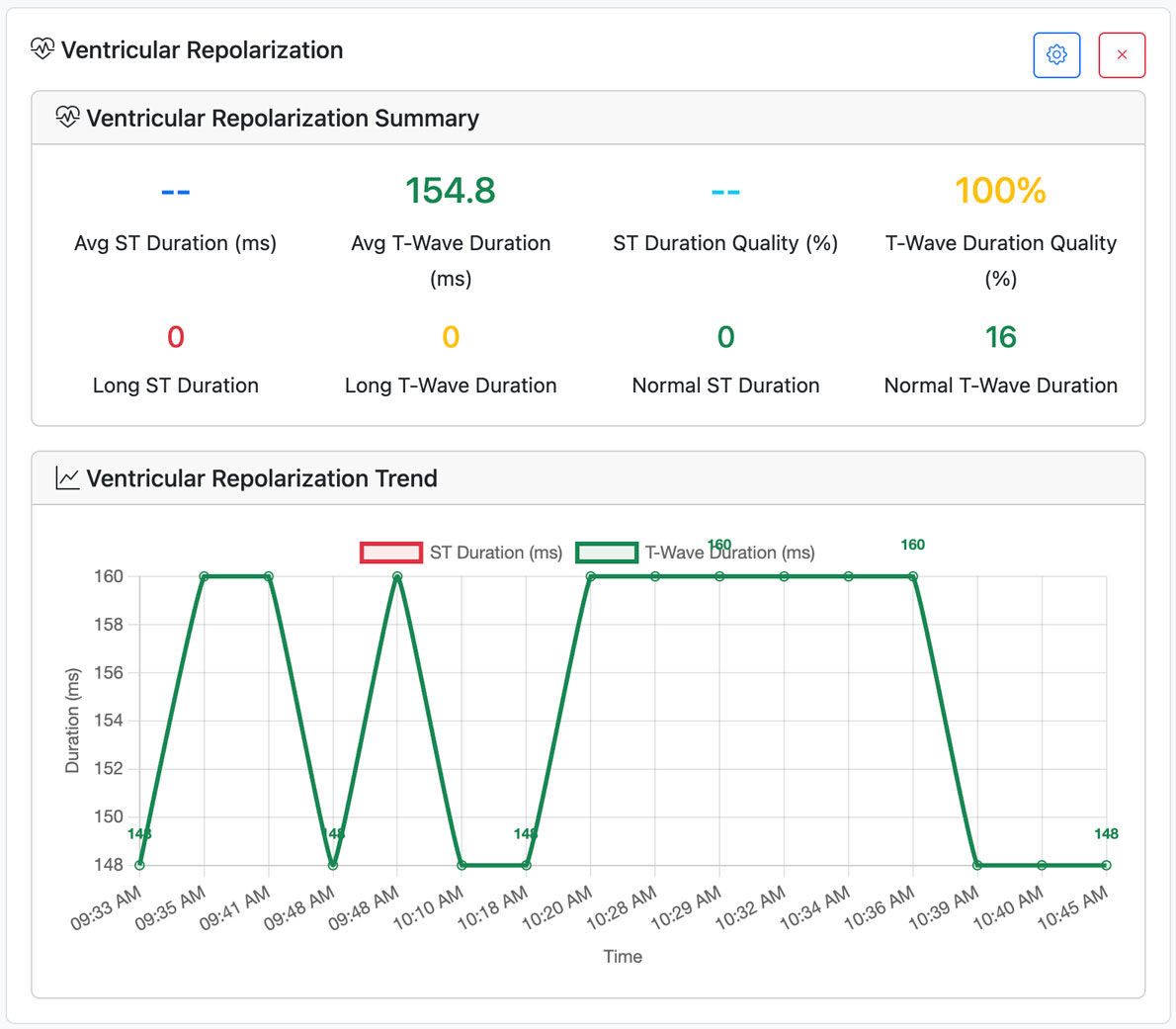This screenshot has width=1176, height=1029.
Task: Click the Long T-Wave Duration label
Action: click(x=451, y=386)
